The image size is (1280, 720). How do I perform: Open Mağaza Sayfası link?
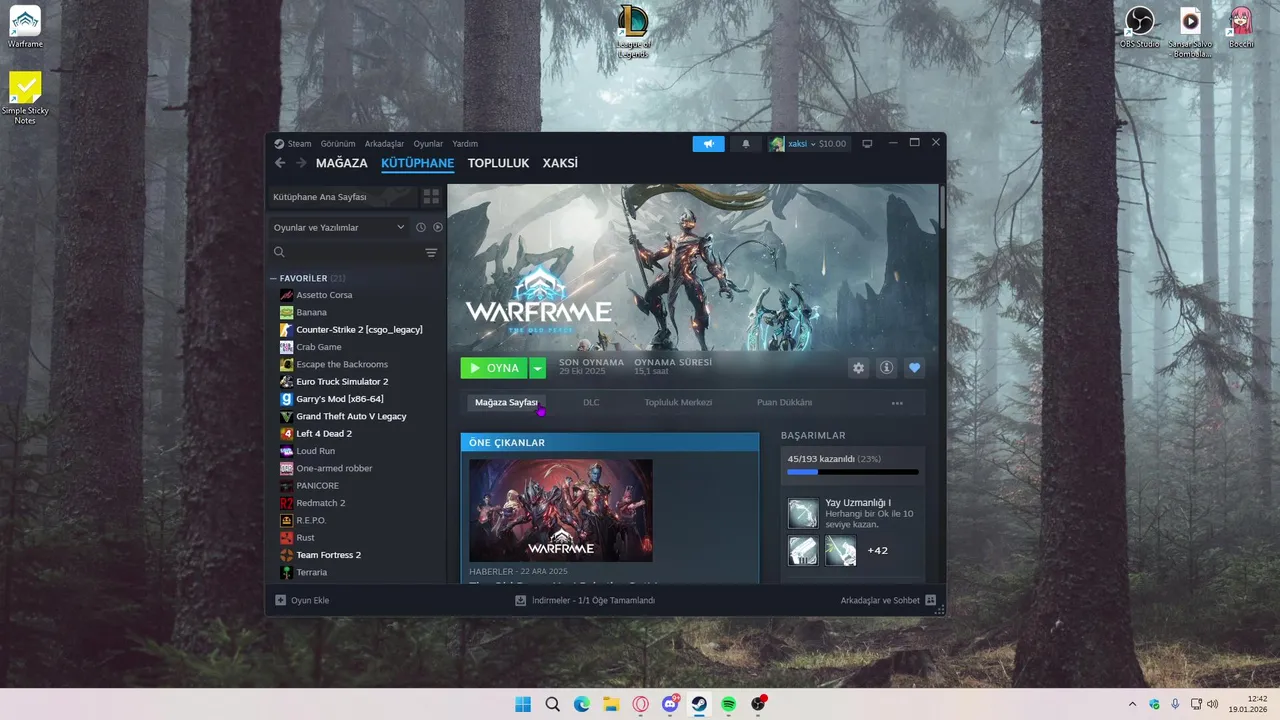(506, 402)
